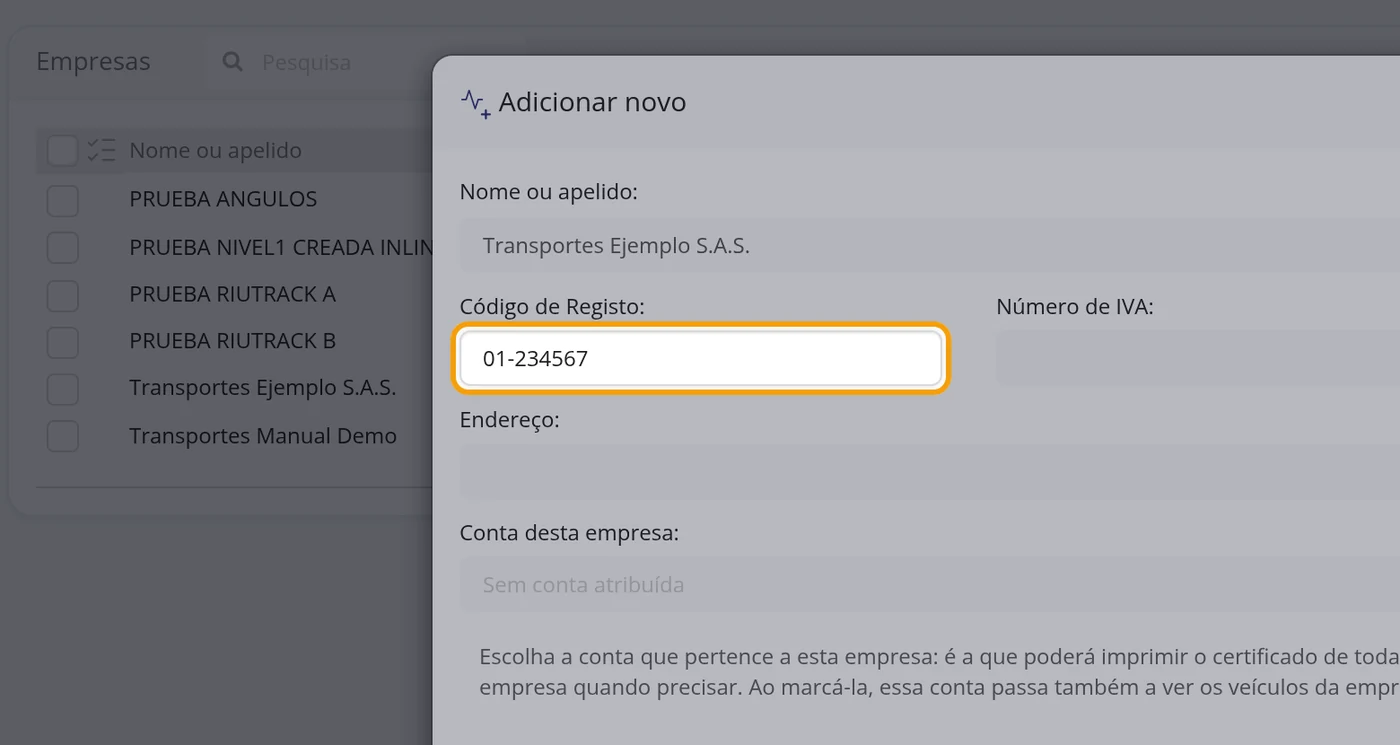Select PRUEBA RIUTRACK A row text

[x=232, y=294]
